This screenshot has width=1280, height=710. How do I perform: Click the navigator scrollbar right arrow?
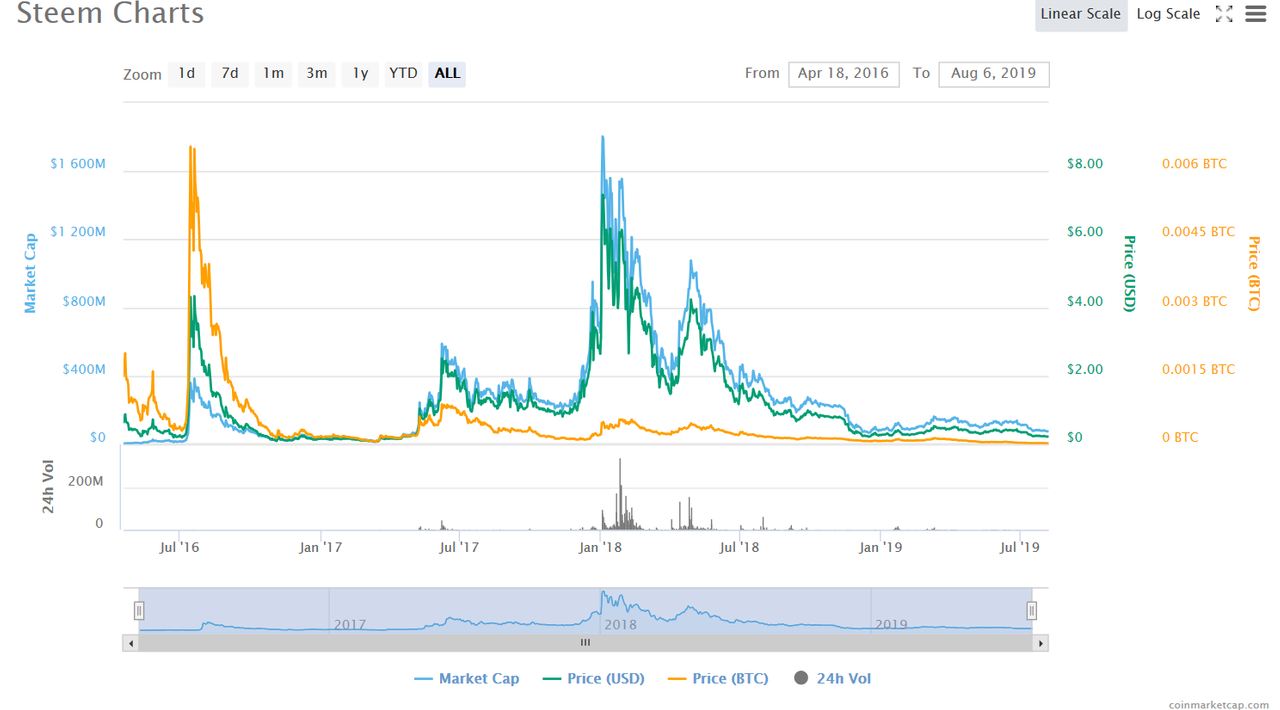tap(1041, 643)
